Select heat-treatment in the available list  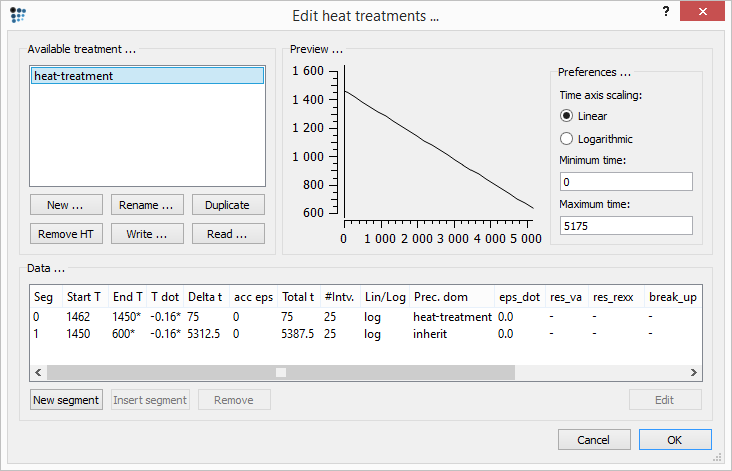click(x=147, y=76)
